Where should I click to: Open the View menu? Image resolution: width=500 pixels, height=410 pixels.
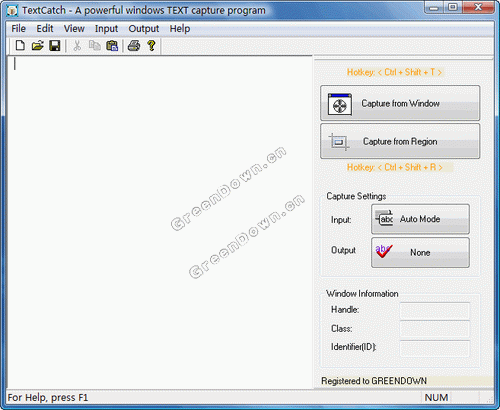click(x=74, y=29)
